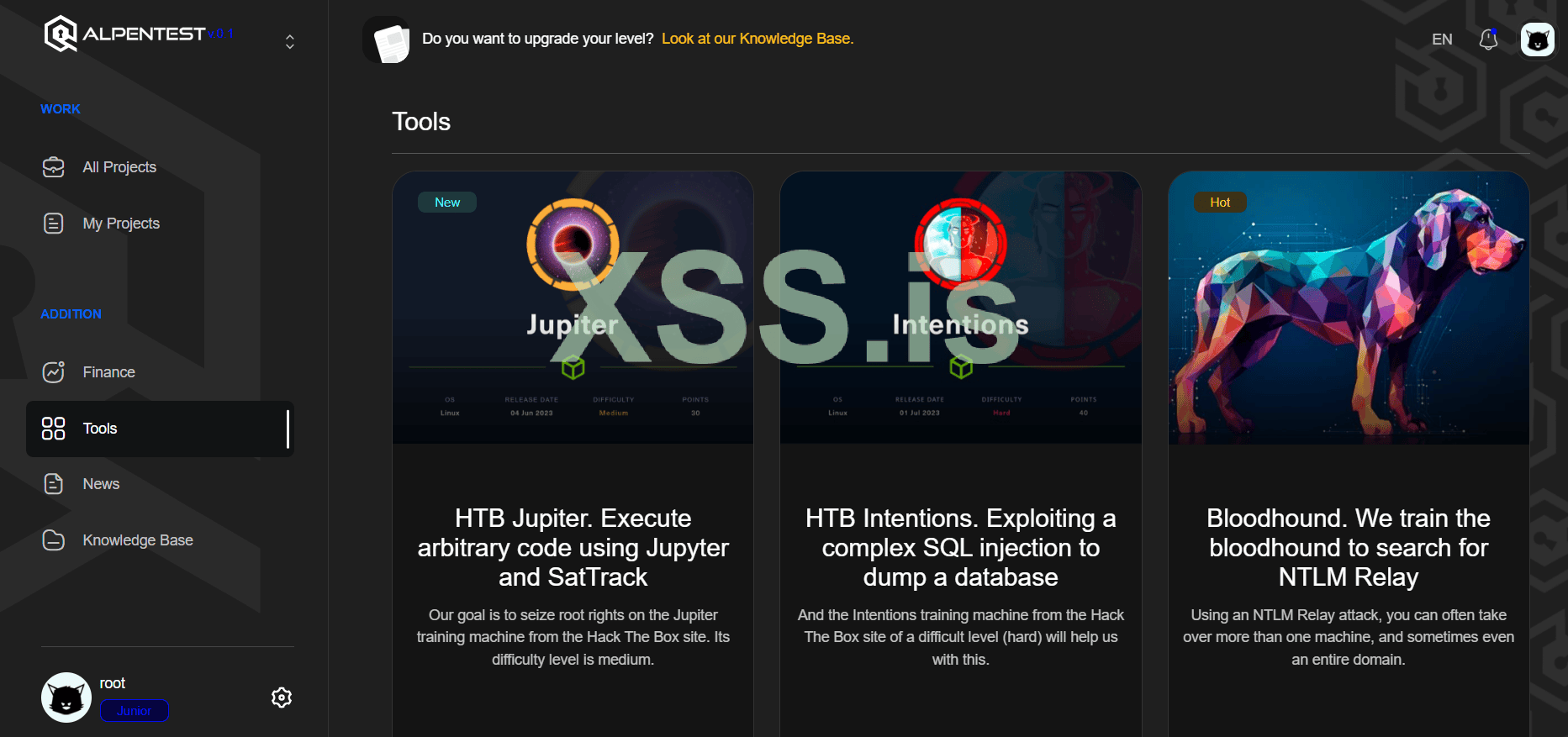
Task: Click the WORK section label
Action: coord(61,109)
